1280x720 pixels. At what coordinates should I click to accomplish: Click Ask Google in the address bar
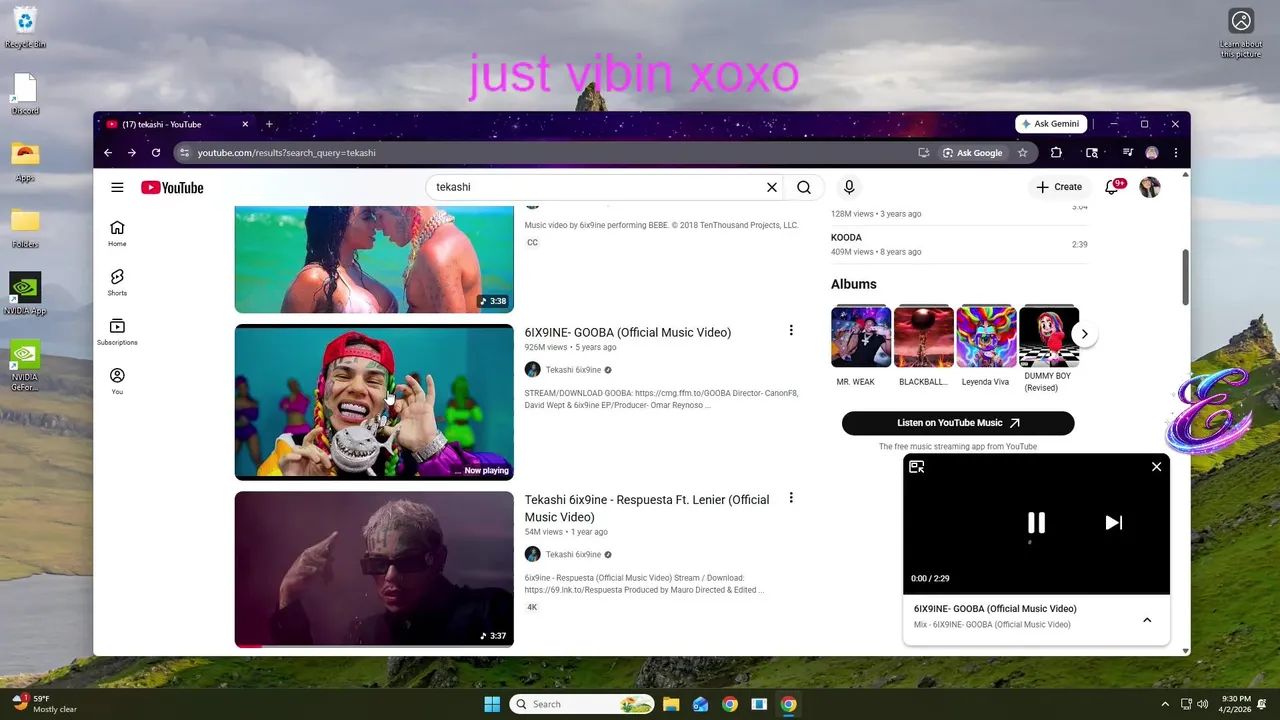(x=972, y=153)
